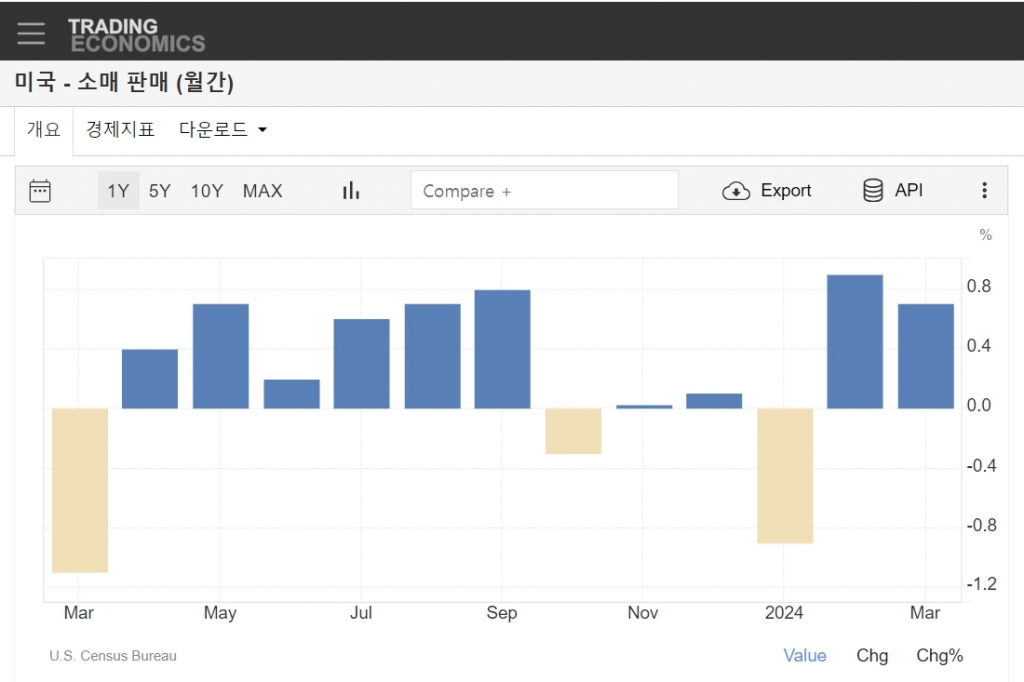Switch display to Chg

(x=872, y=656)
